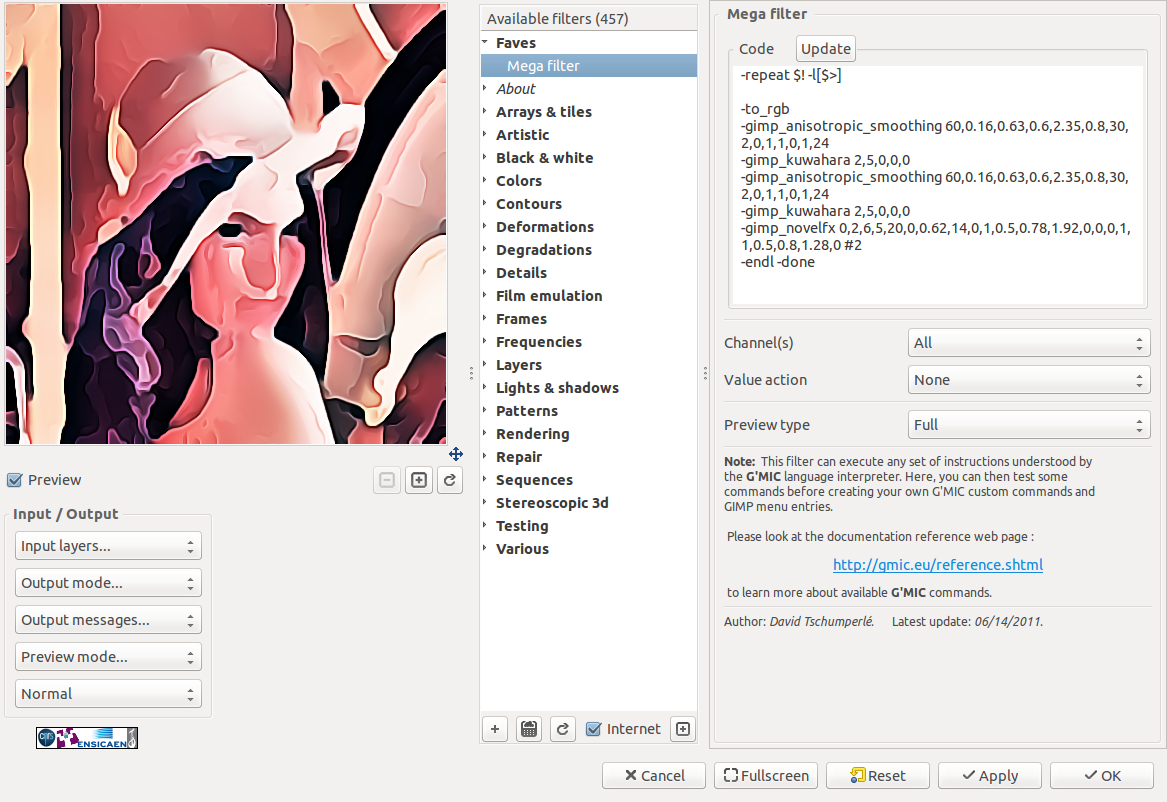
Task: Click the Cancel button
Action: 654,775
